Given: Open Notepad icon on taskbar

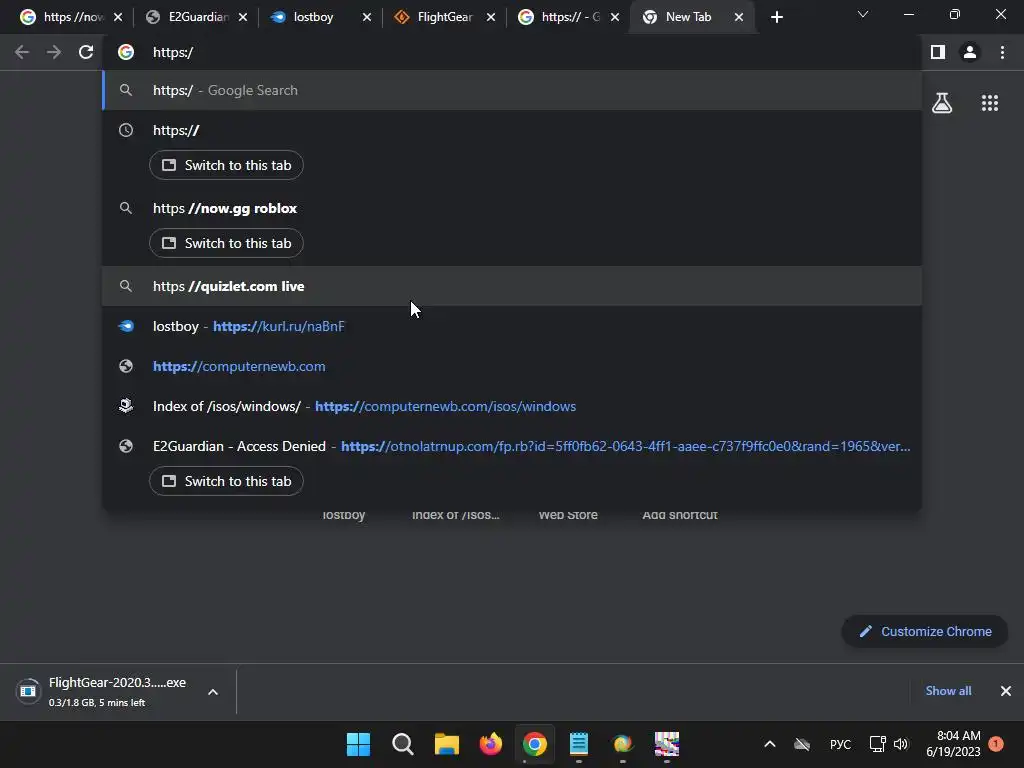Looking at the screenshot, I should (579, 744).
